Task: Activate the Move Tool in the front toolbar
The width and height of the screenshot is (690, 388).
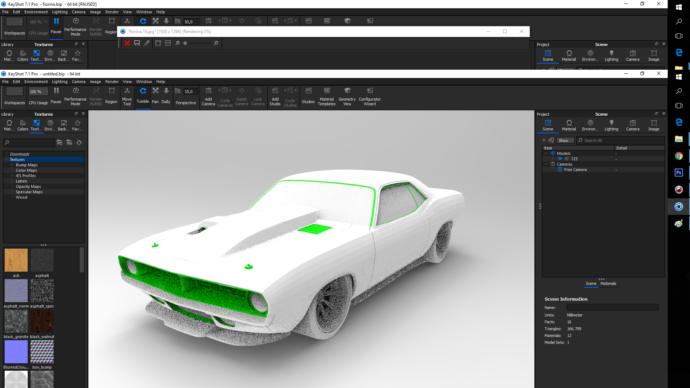Action: coord(127,96)
